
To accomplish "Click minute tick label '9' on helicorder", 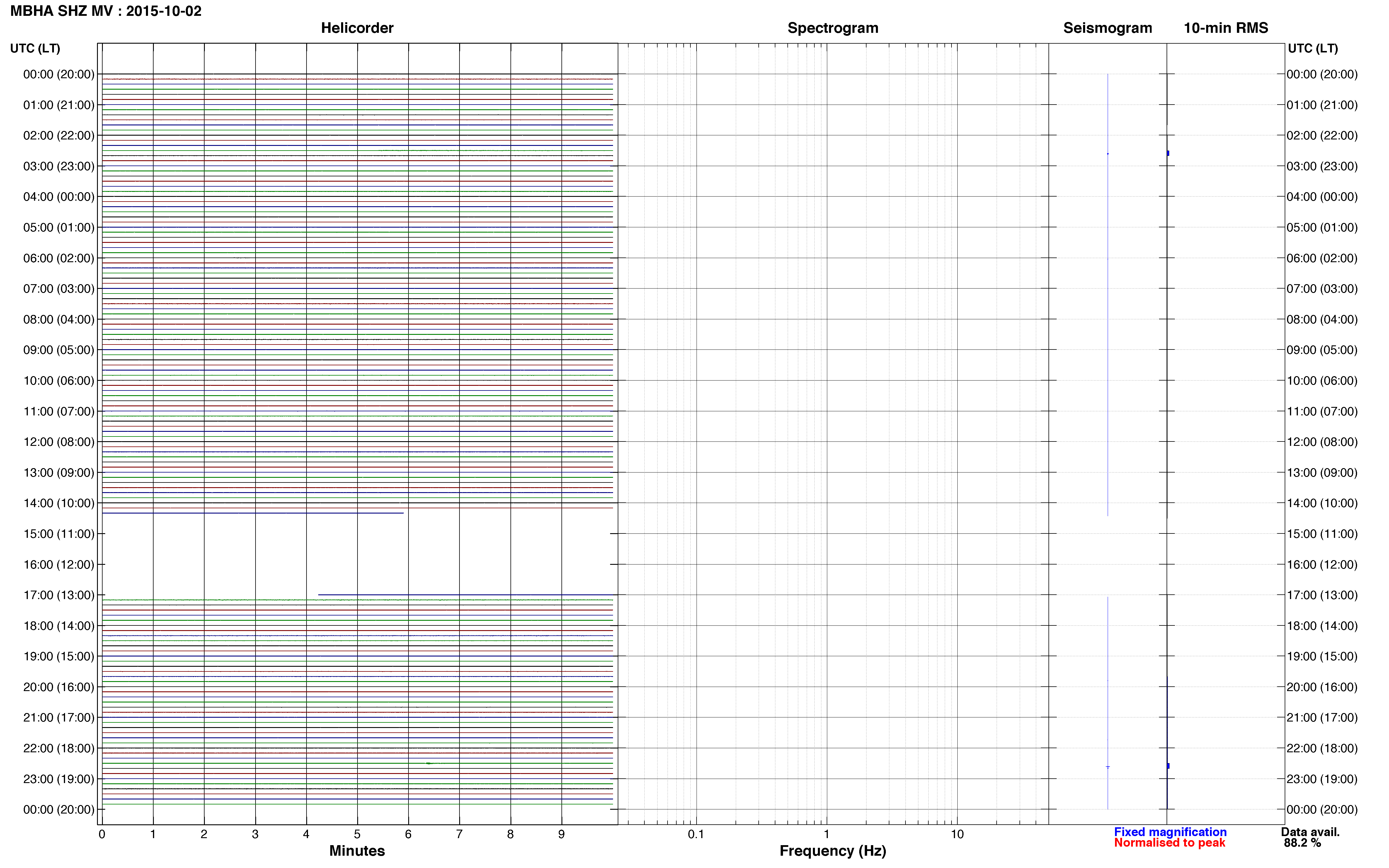I will tap(561, 835).
